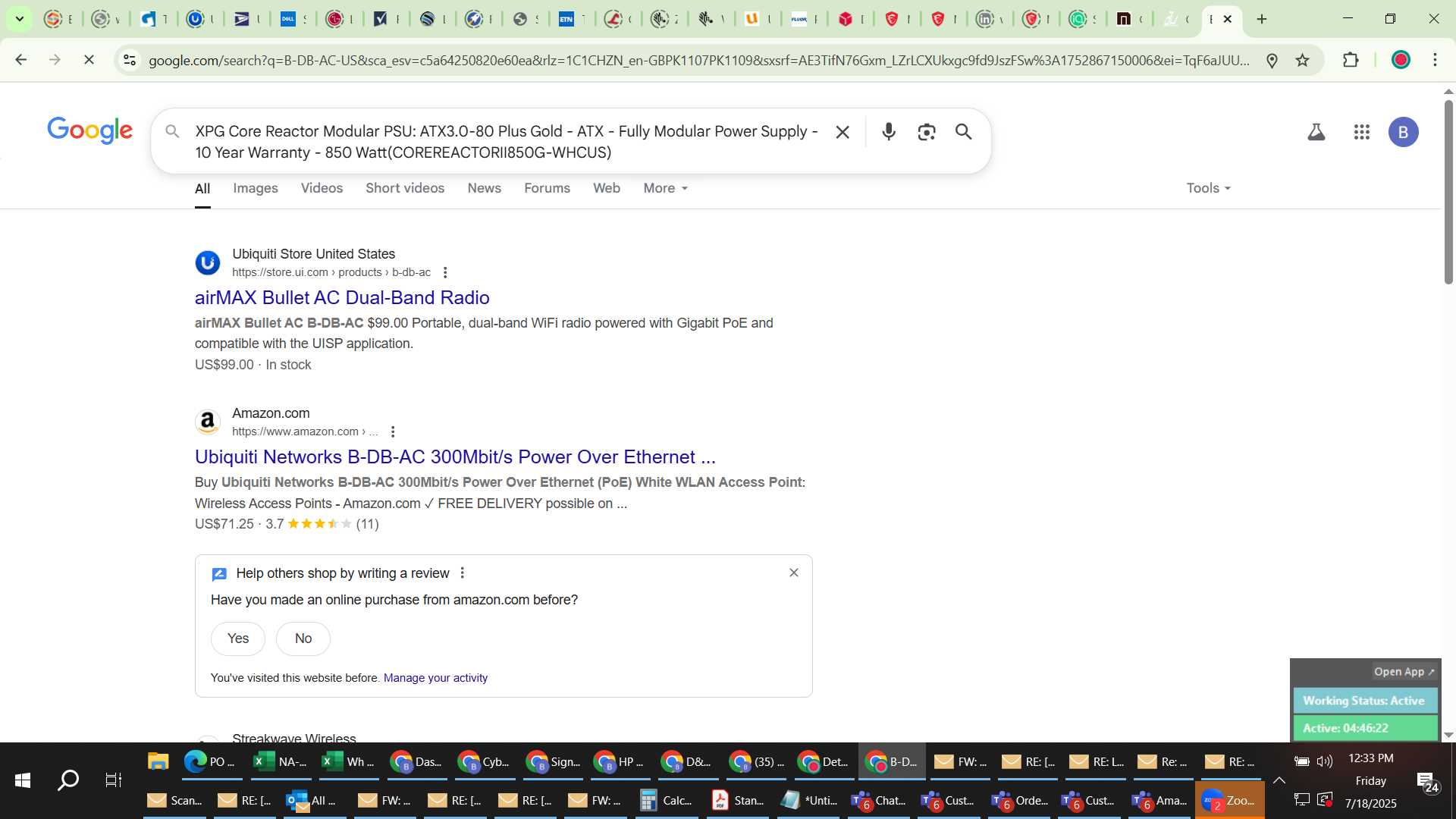Go back to previous page

pyautogui.click(x=21, y=59)
